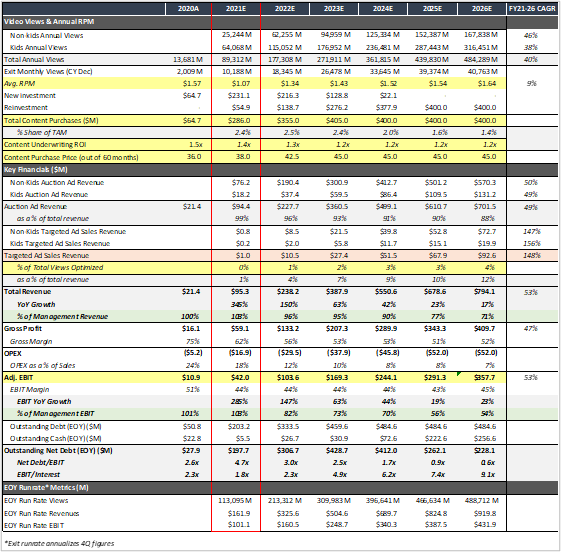Select the Reinvestment row label
The width and height of the screenshot is (561, 552).
click(26, 107)
